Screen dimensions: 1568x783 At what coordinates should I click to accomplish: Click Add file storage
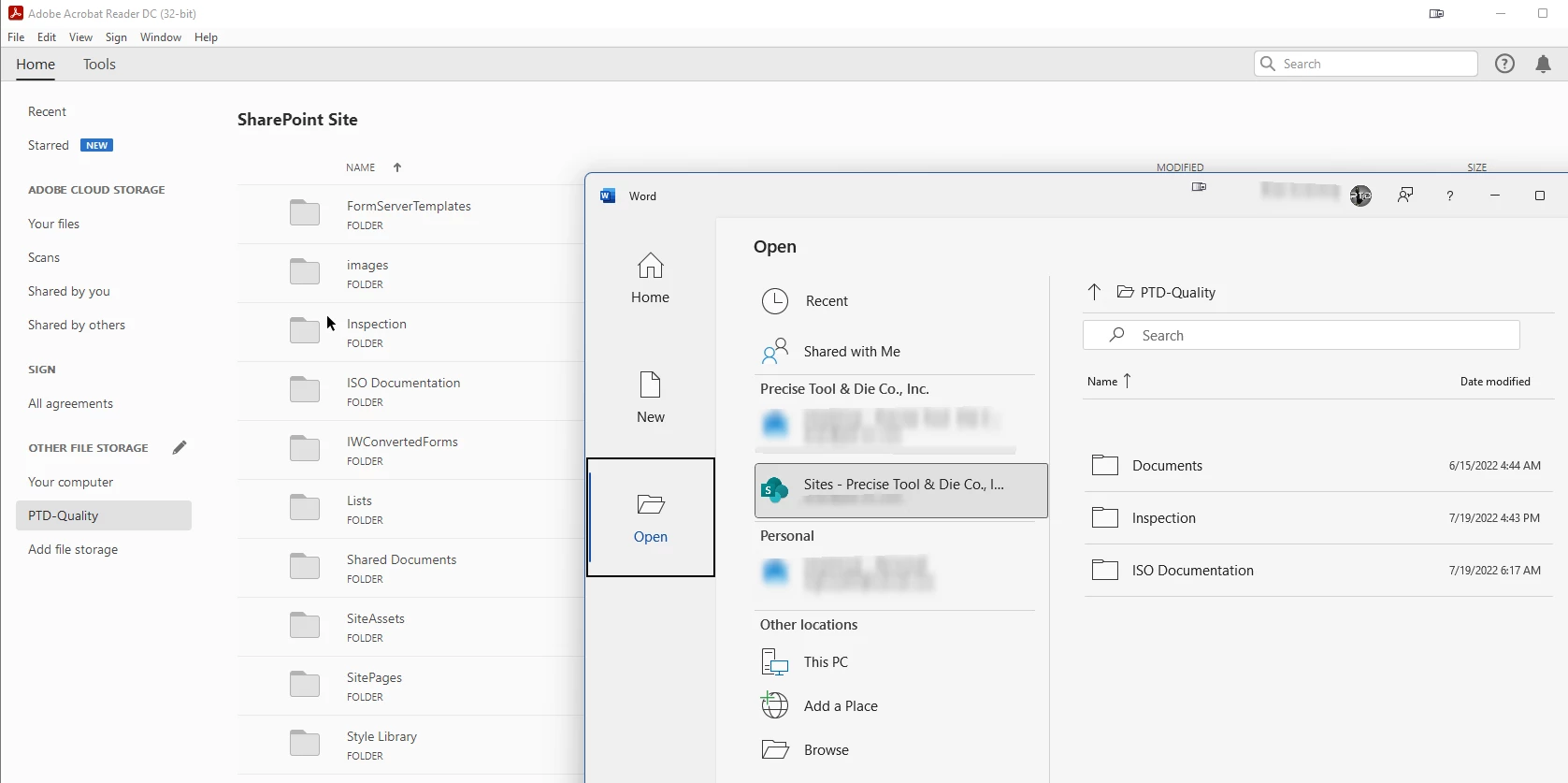click(x=73, y=549)
